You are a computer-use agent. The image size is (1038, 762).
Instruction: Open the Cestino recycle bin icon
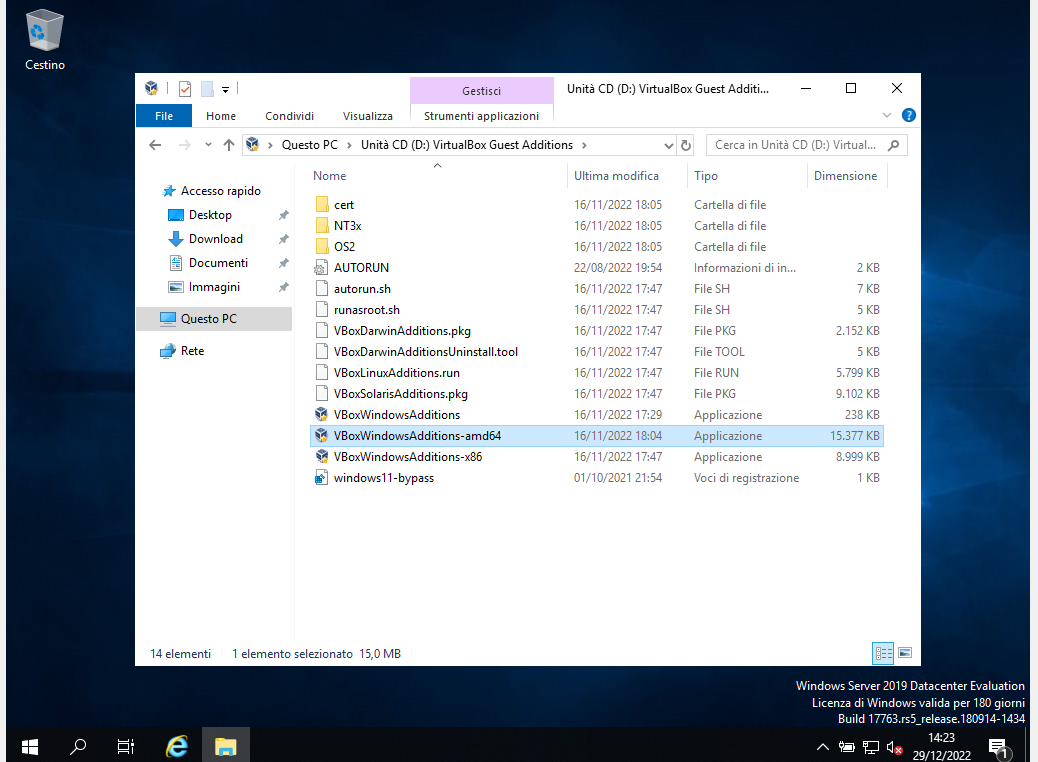point(44,40)
